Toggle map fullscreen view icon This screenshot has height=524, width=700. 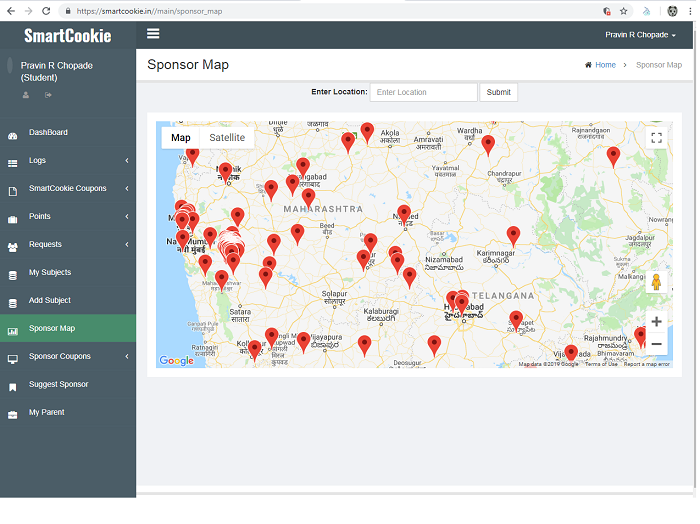click(x=656, y=138)
